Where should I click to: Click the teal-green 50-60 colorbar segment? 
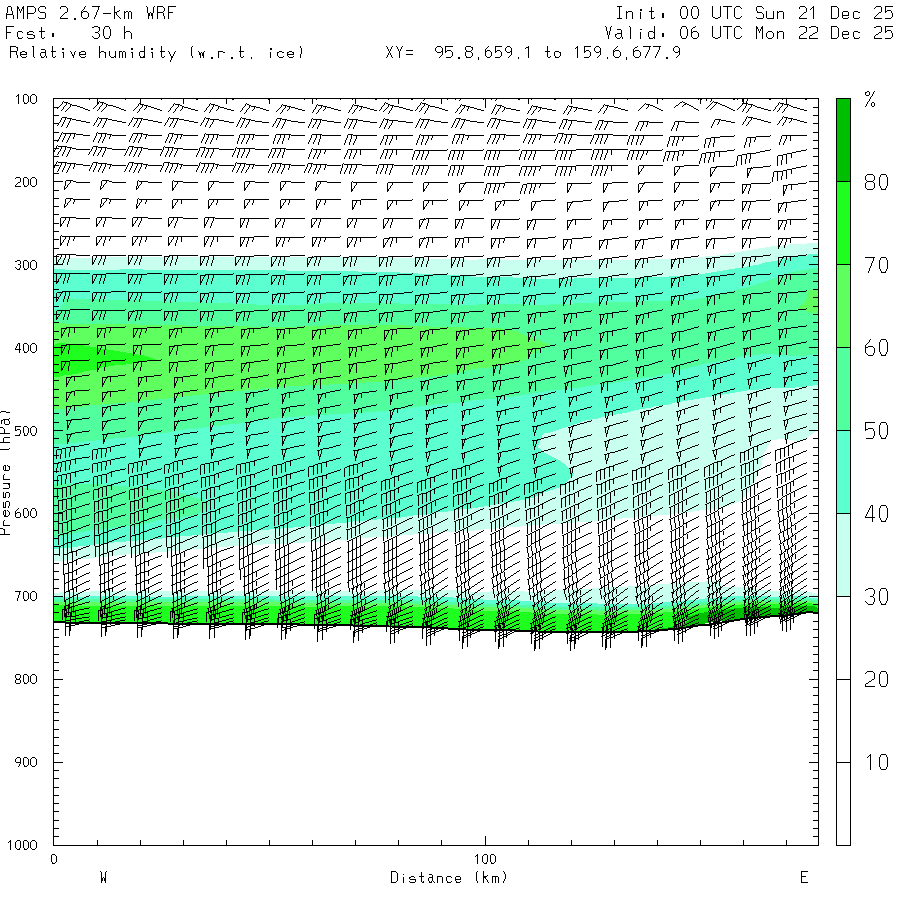coord(843,389)
